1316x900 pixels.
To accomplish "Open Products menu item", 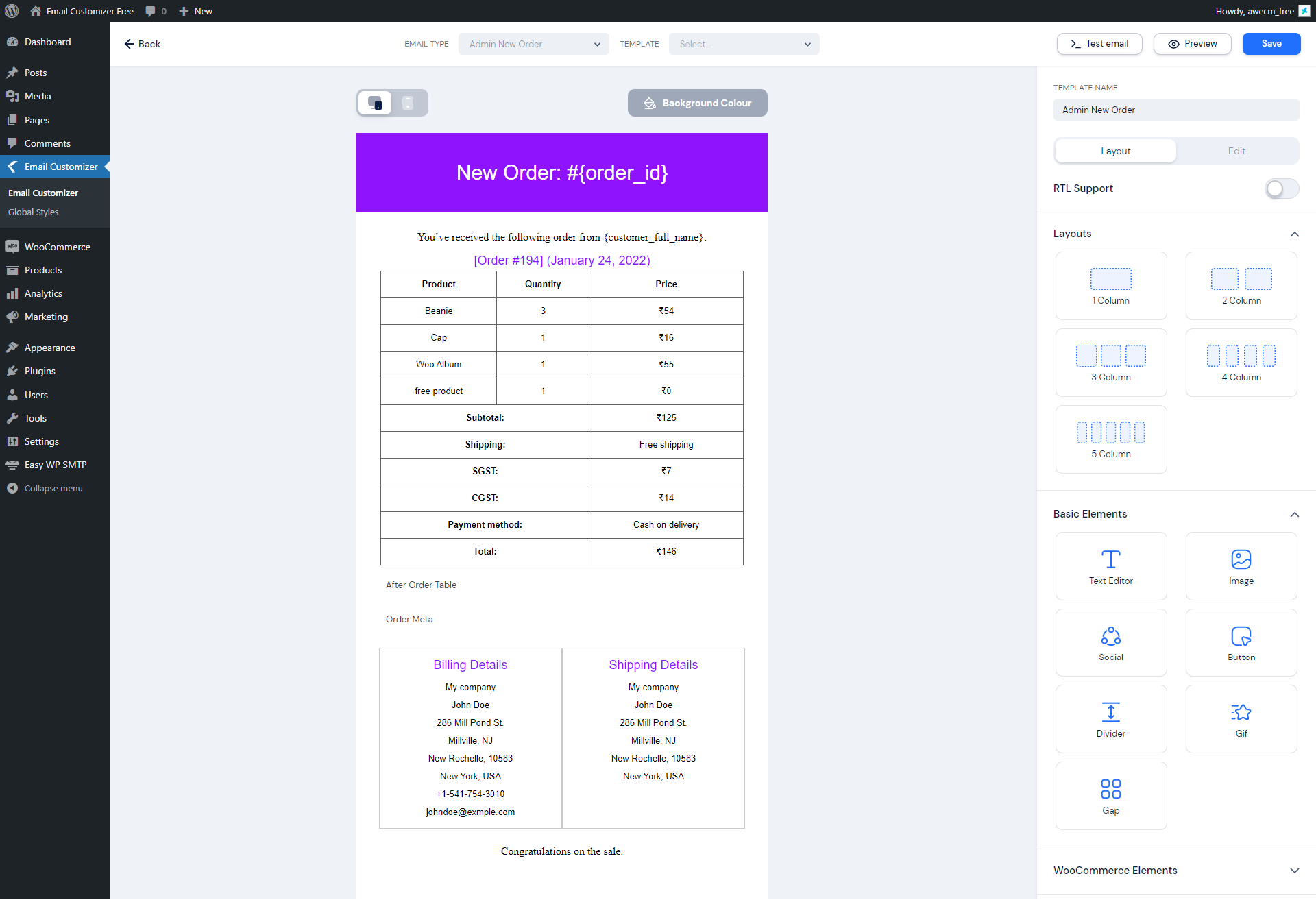I will pos(55,270).
